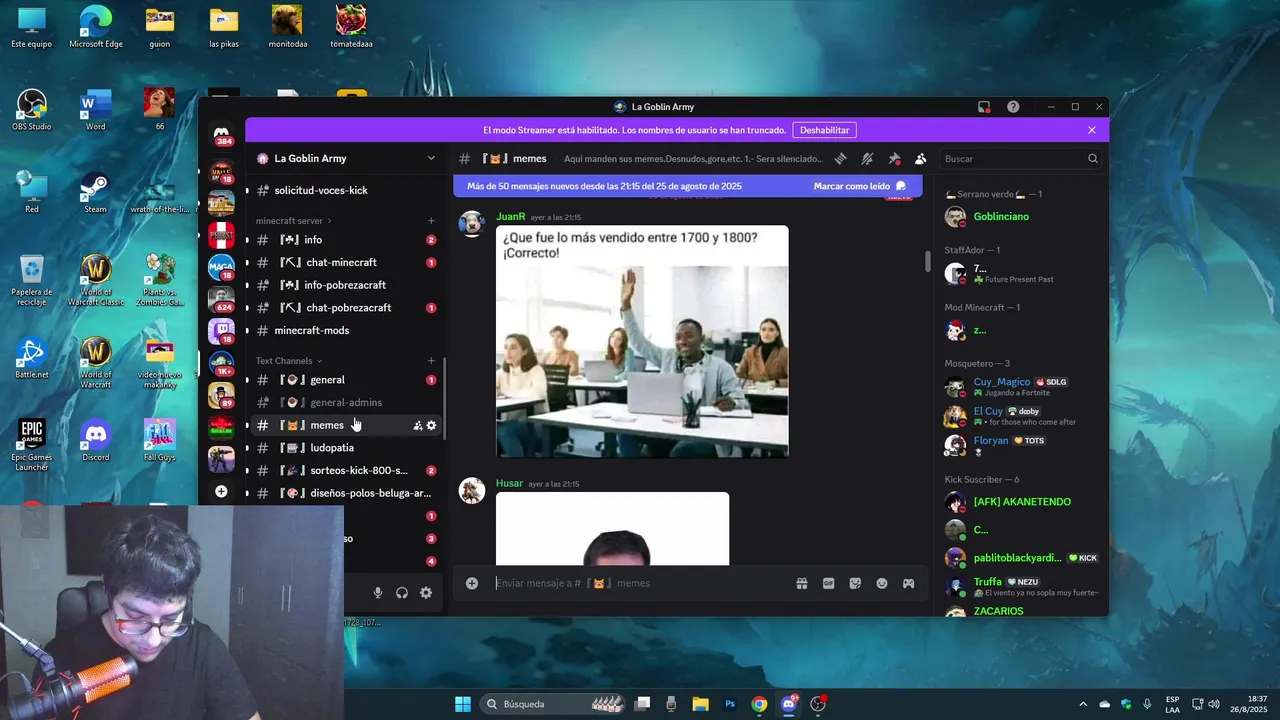Add a server with plus icon

tap(221, 491)
